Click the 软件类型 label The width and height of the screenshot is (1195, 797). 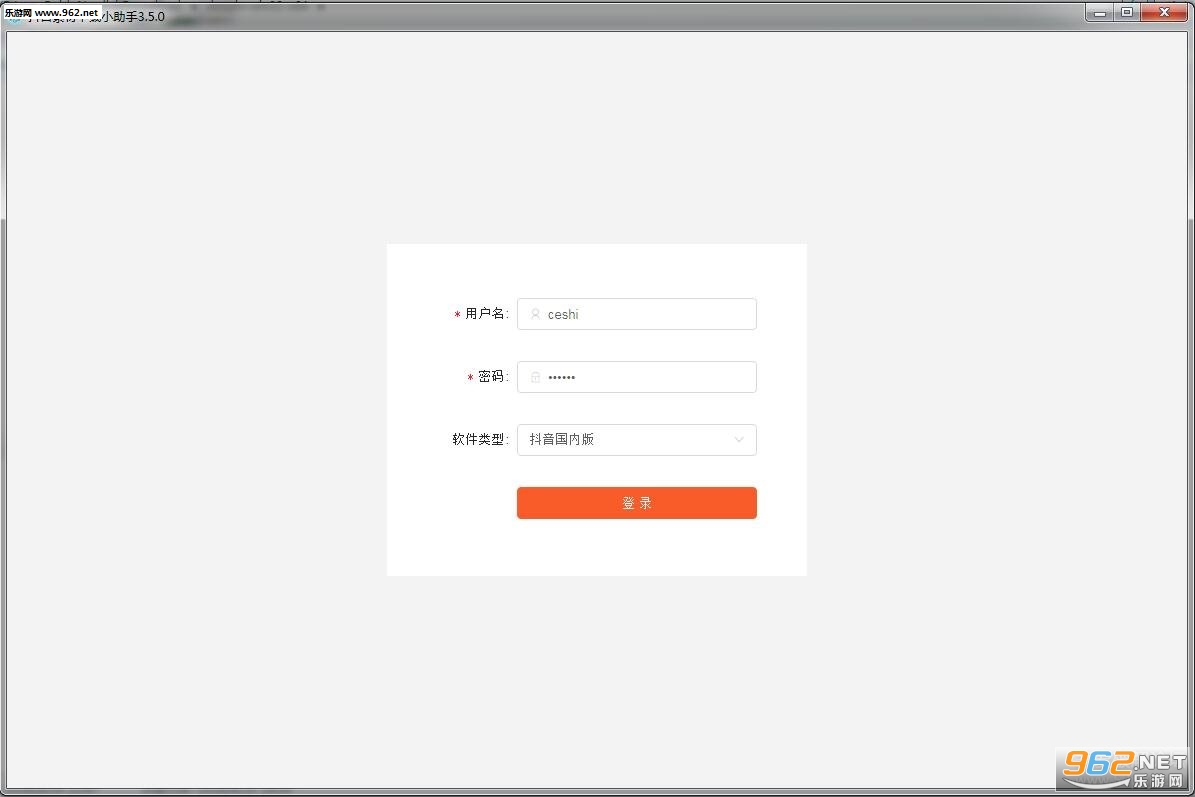point(479,440)
